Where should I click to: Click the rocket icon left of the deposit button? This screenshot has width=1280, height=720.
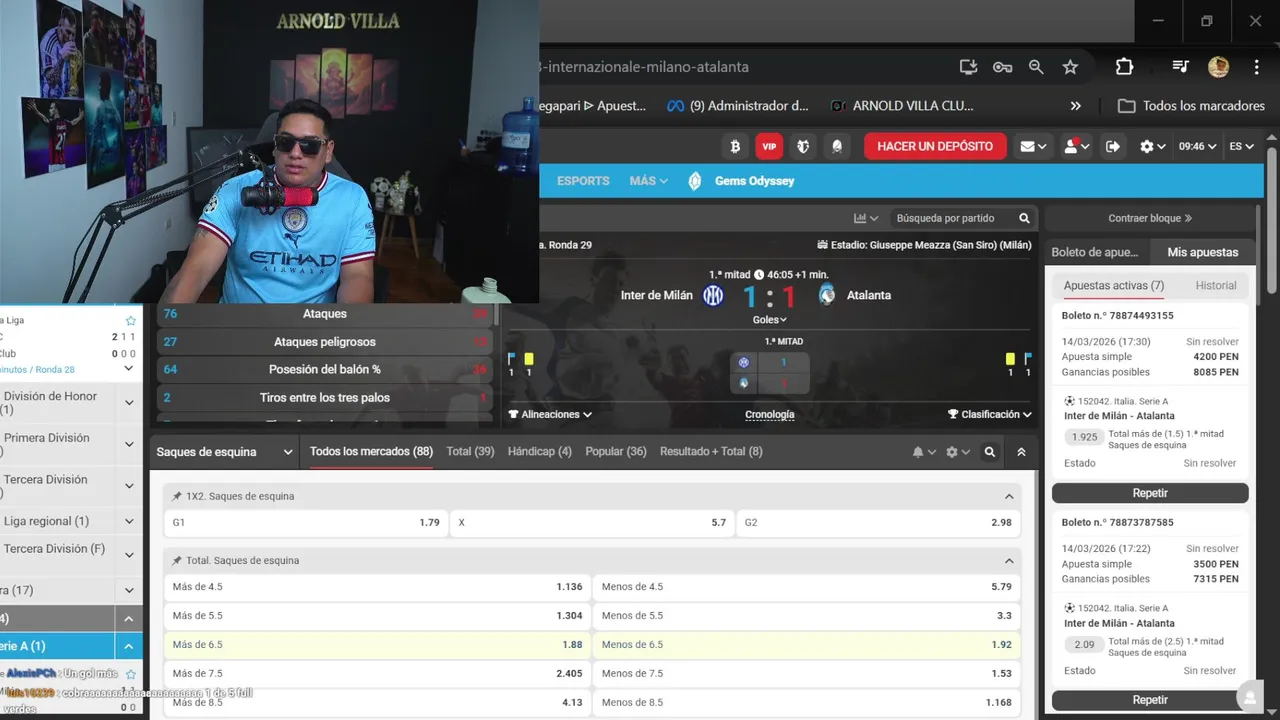tap(837, 146)
